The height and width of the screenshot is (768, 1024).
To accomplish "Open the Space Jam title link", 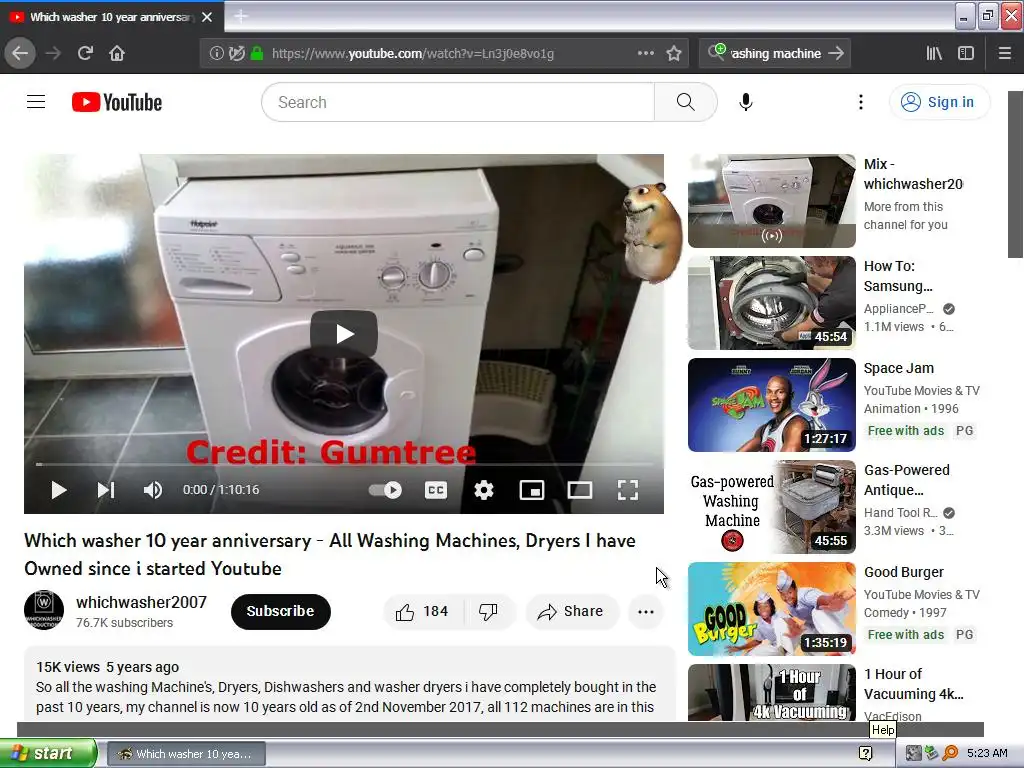I will point(899,368).
